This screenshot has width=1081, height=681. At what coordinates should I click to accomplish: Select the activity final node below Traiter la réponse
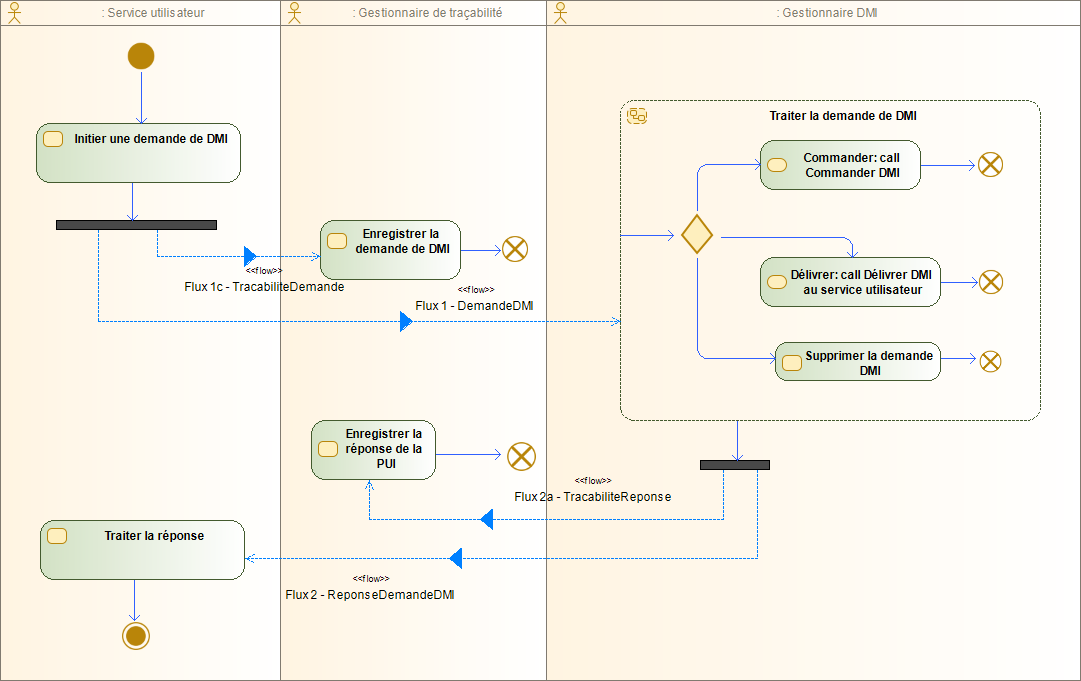[136, 635]
